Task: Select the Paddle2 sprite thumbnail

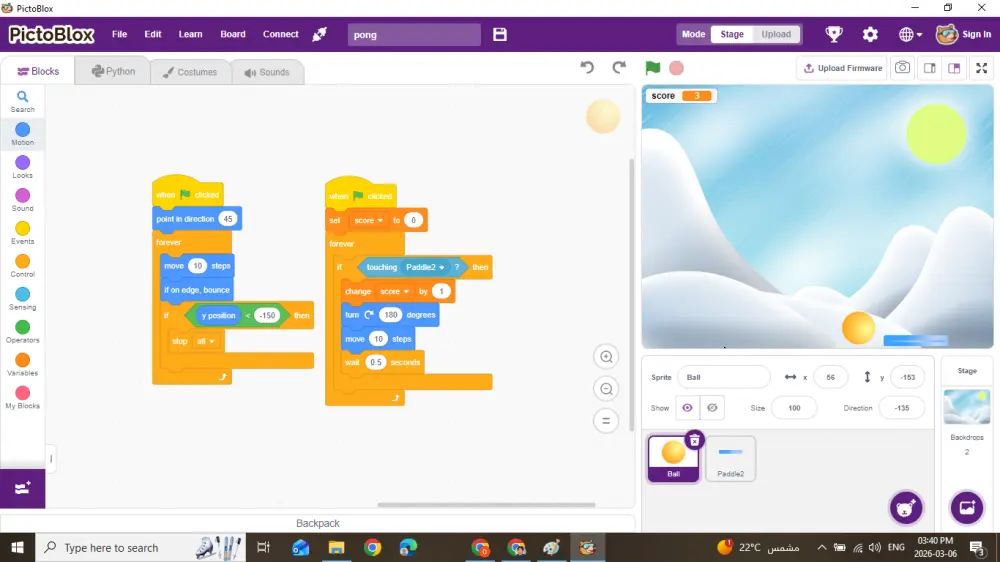Action: 730,458
